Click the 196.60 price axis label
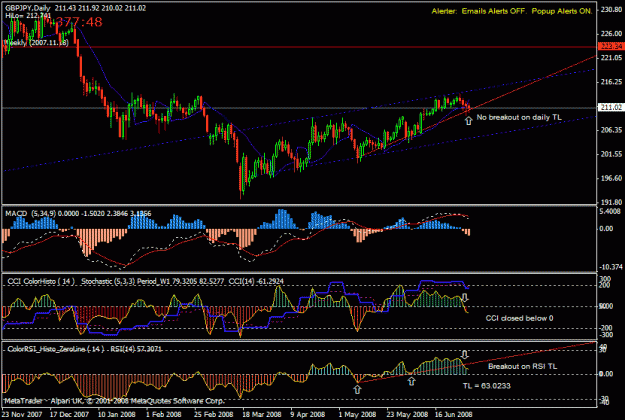 tap(611, 178)
